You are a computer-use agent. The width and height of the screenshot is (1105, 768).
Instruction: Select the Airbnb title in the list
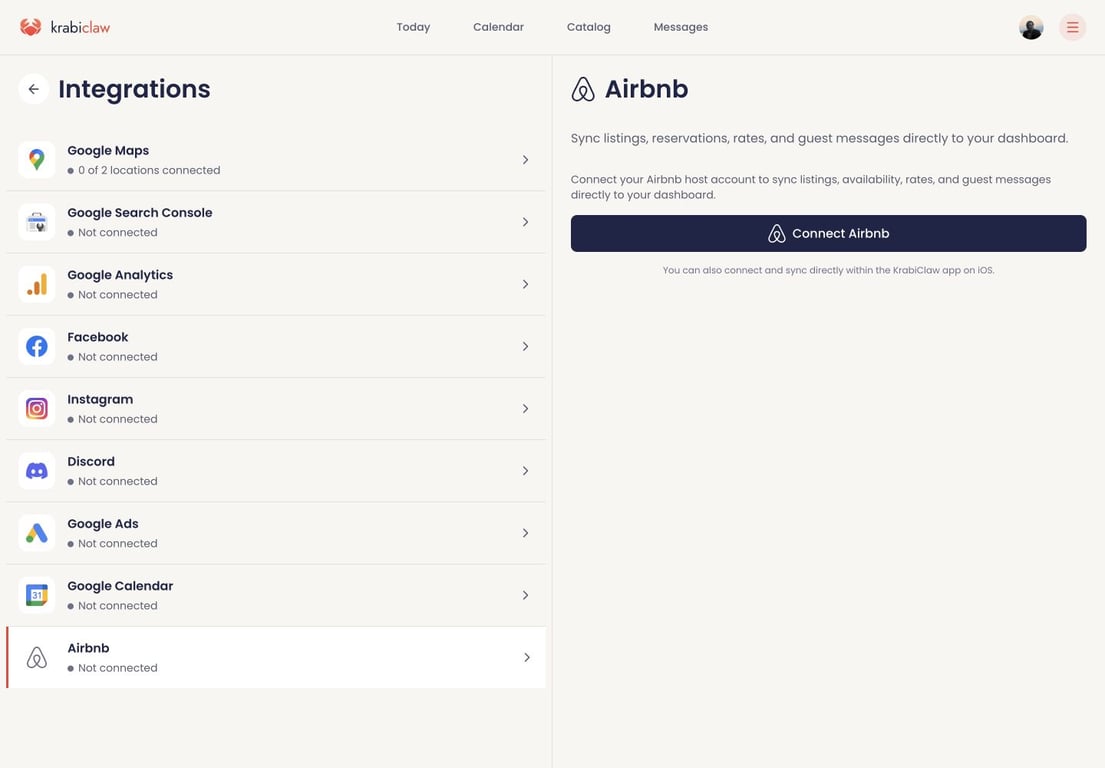coord(88,648)
